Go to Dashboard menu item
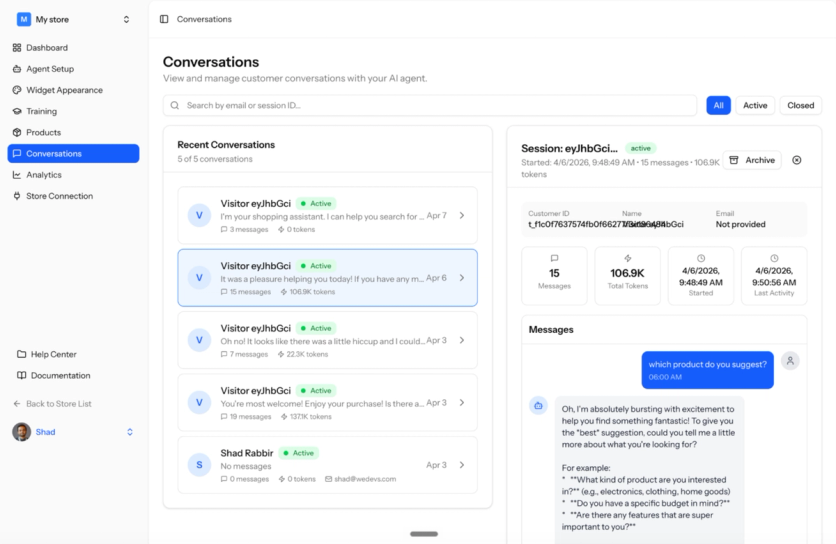The width and height of the screenshot is (836, 544). pos(74,47)
